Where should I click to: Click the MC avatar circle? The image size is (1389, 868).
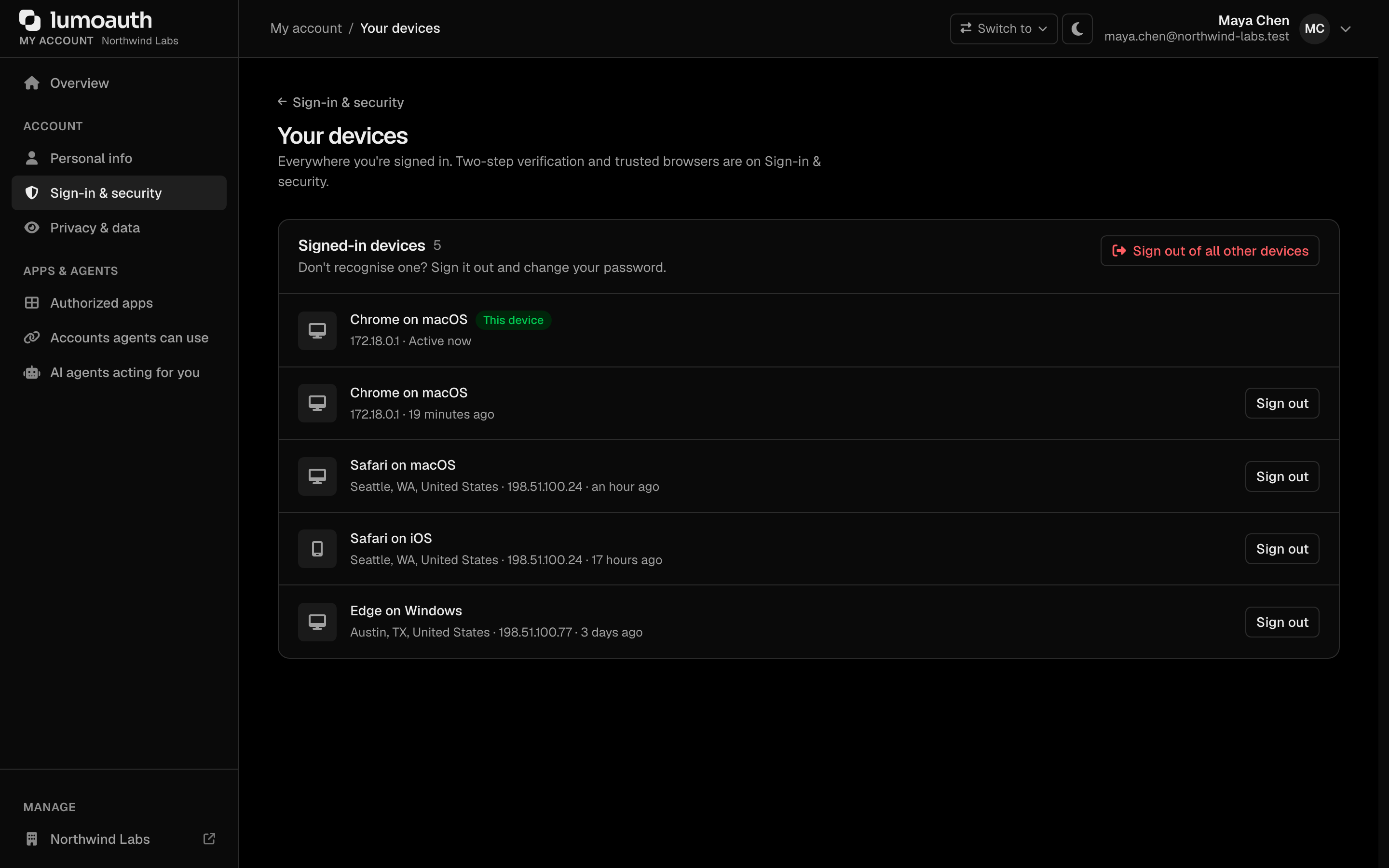[x=1314, y=29]
